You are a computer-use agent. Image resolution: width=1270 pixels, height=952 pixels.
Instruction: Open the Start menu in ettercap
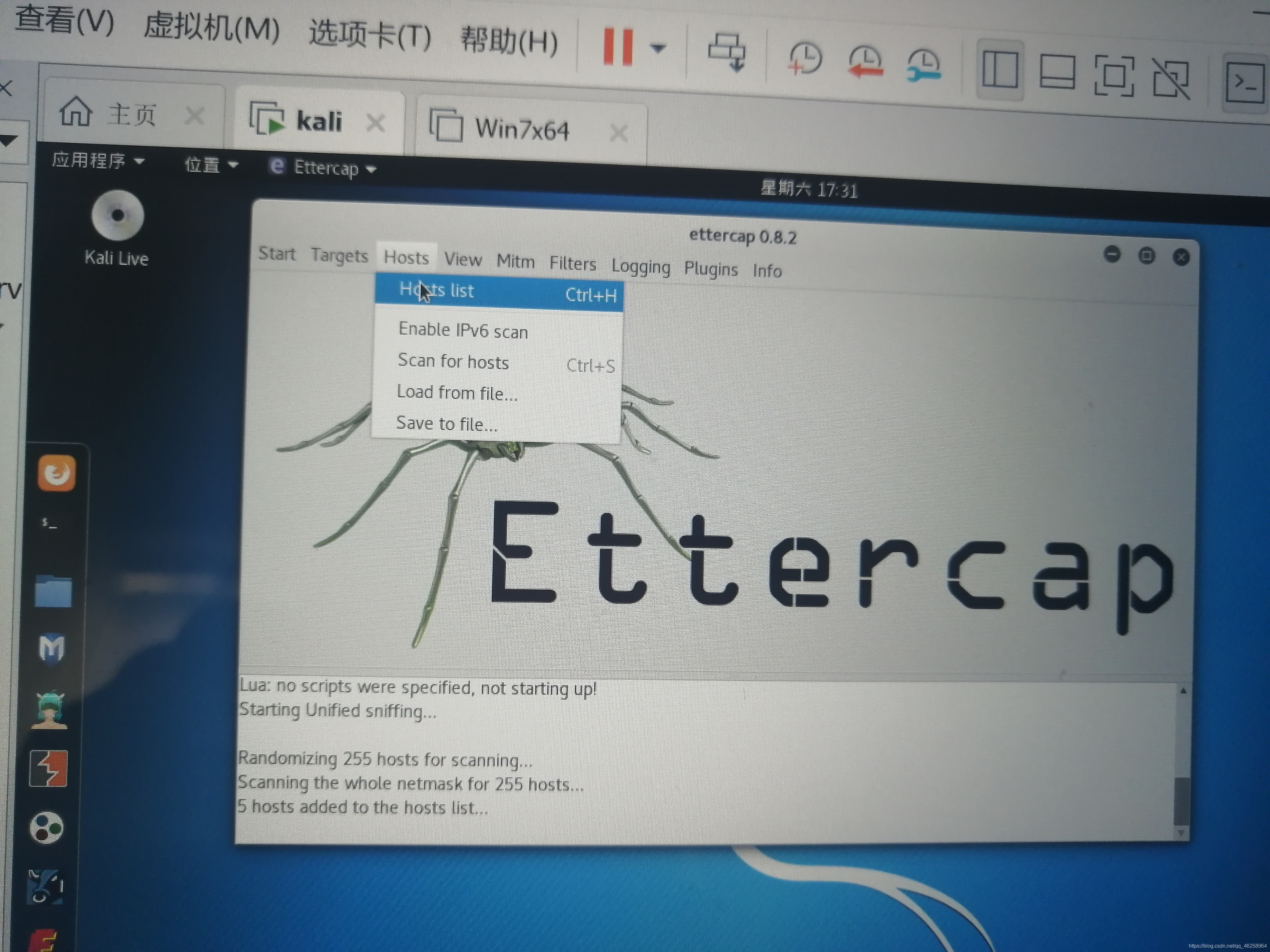point(277,254)
